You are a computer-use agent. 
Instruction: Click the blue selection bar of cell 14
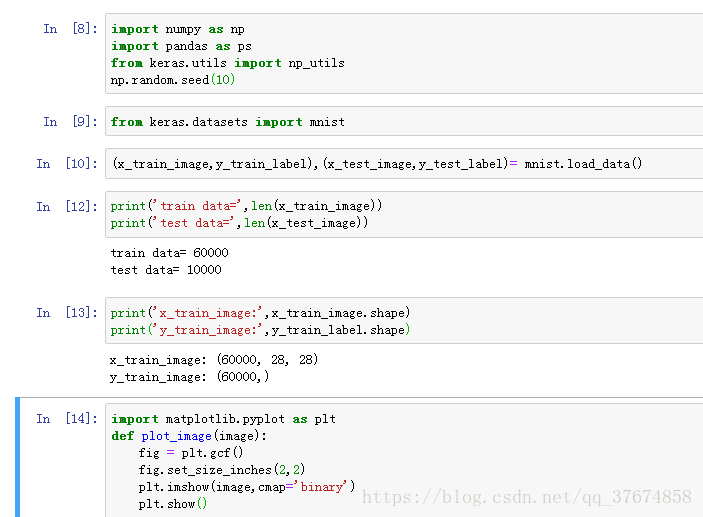pyautogui.click(x=17, y=457)
